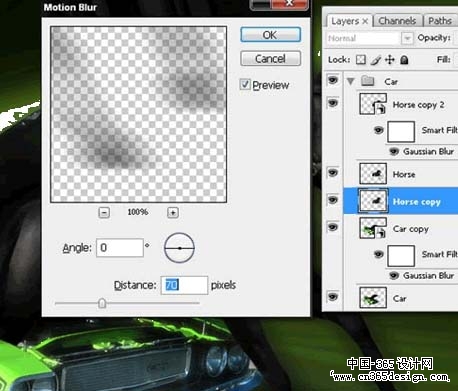The height and width of the screenshot is (391, 458).
Task: Toggle Gaussian Blur filter visibility under Horse copy 2
Action: (394, 152)
